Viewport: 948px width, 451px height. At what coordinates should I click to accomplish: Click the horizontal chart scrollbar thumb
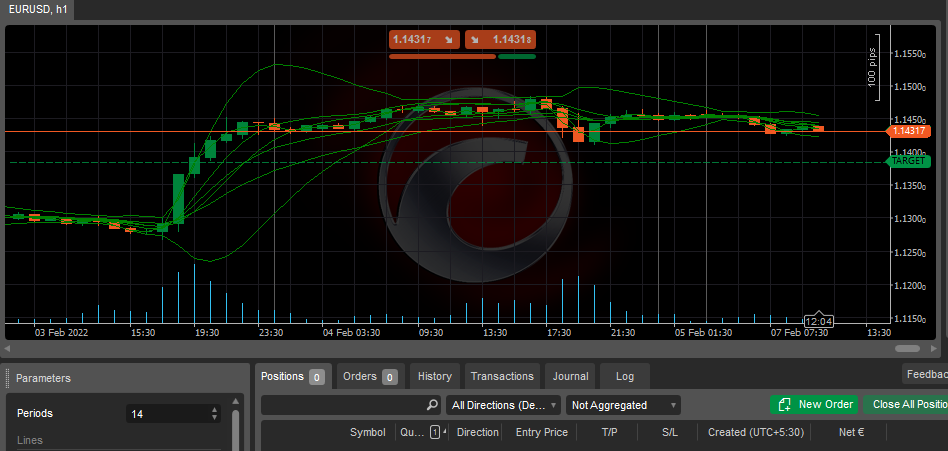pos(907,349)
